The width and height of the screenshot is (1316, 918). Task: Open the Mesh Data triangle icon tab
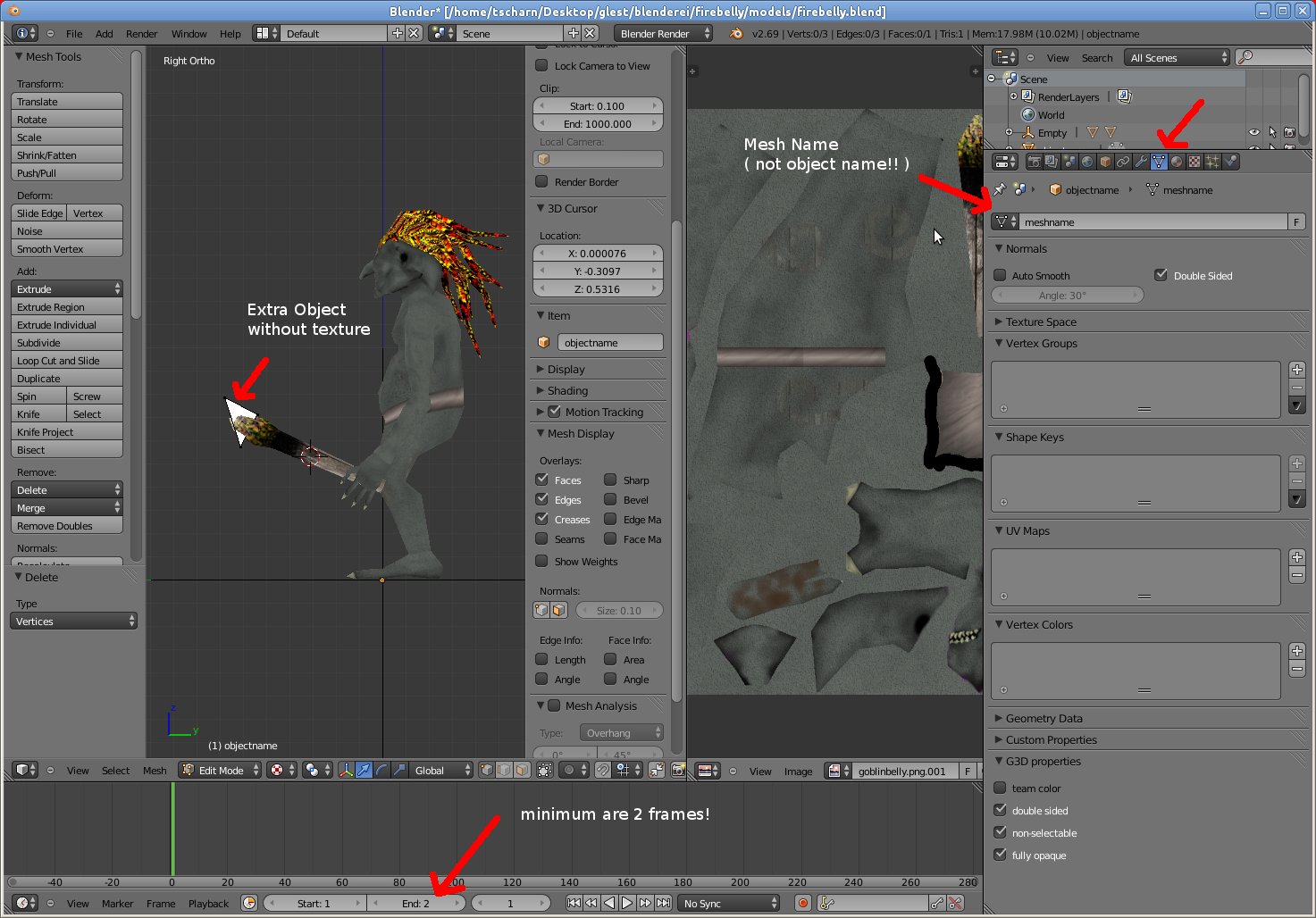pos(1159,162)
